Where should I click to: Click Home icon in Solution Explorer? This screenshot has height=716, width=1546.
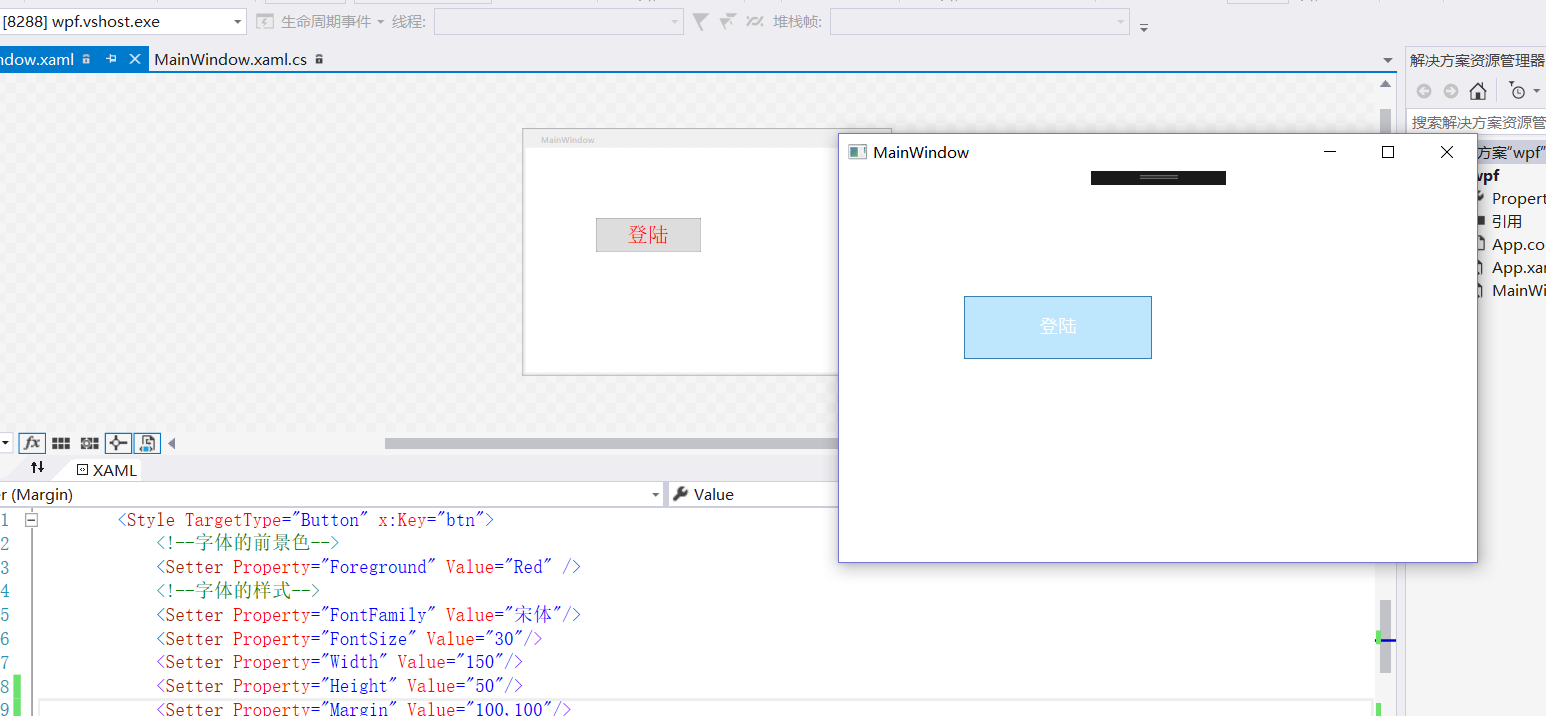pyautogui.click(x=1478, y=92)
